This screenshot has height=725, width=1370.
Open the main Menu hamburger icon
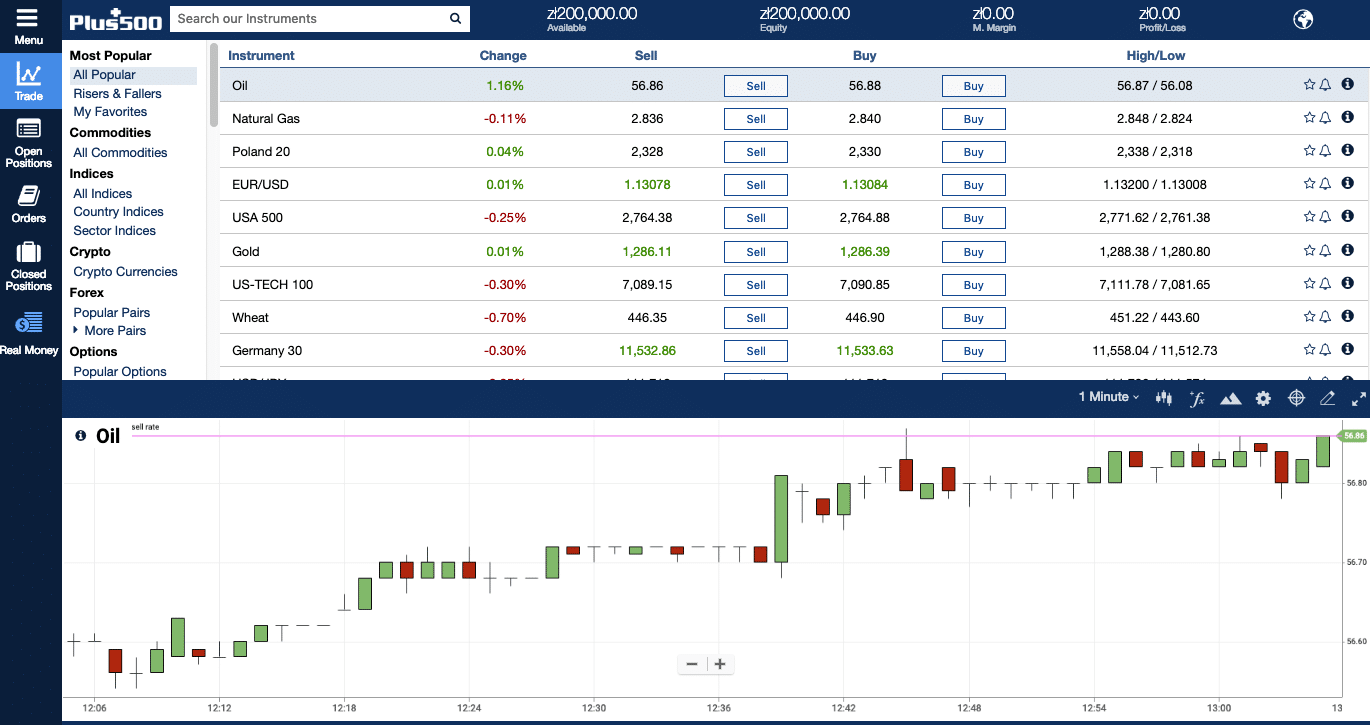[x=28, y=18]
